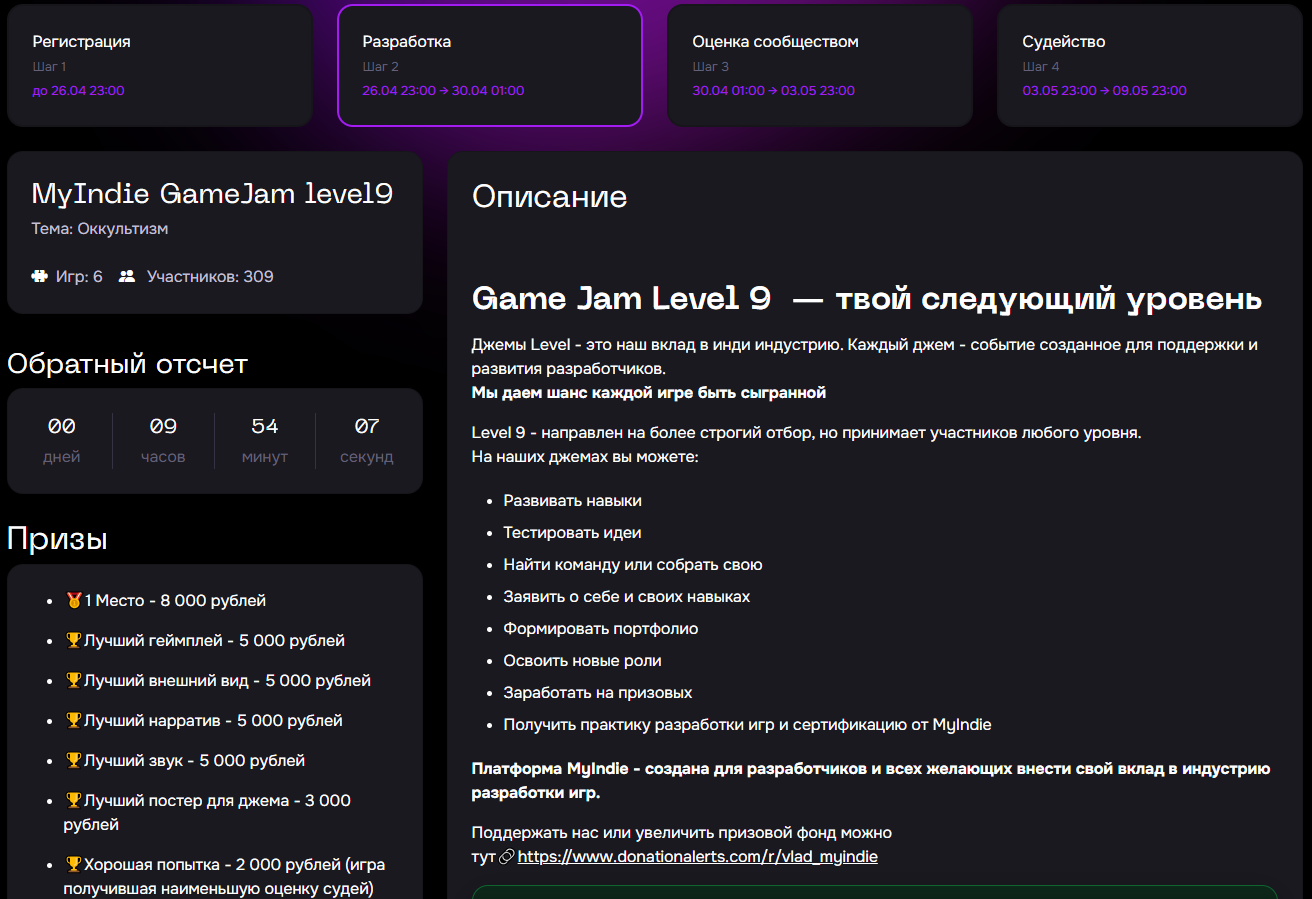The width and height of the screenshot is (1312, 899).
Task: Select the "Разработка" step card
Action: (x=490, y=66)
